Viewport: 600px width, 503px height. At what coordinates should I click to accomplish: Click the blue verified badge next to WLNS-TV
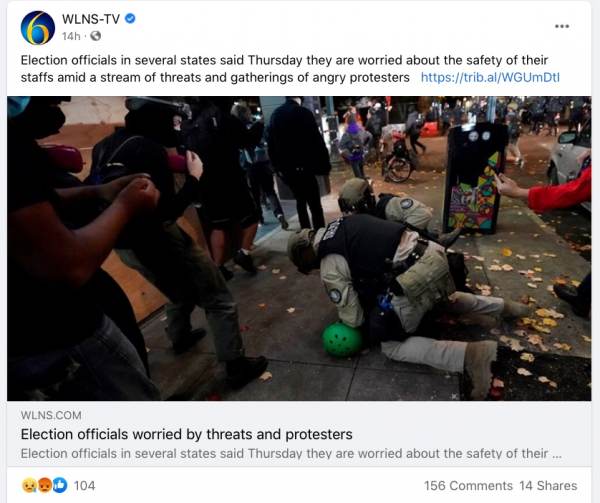point(130,18)
